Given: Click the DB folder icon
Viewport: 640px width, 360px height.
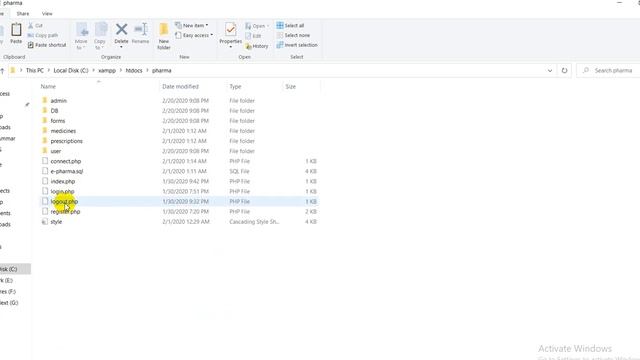Looking at the screenshot, I should click(x=45, y=110).
